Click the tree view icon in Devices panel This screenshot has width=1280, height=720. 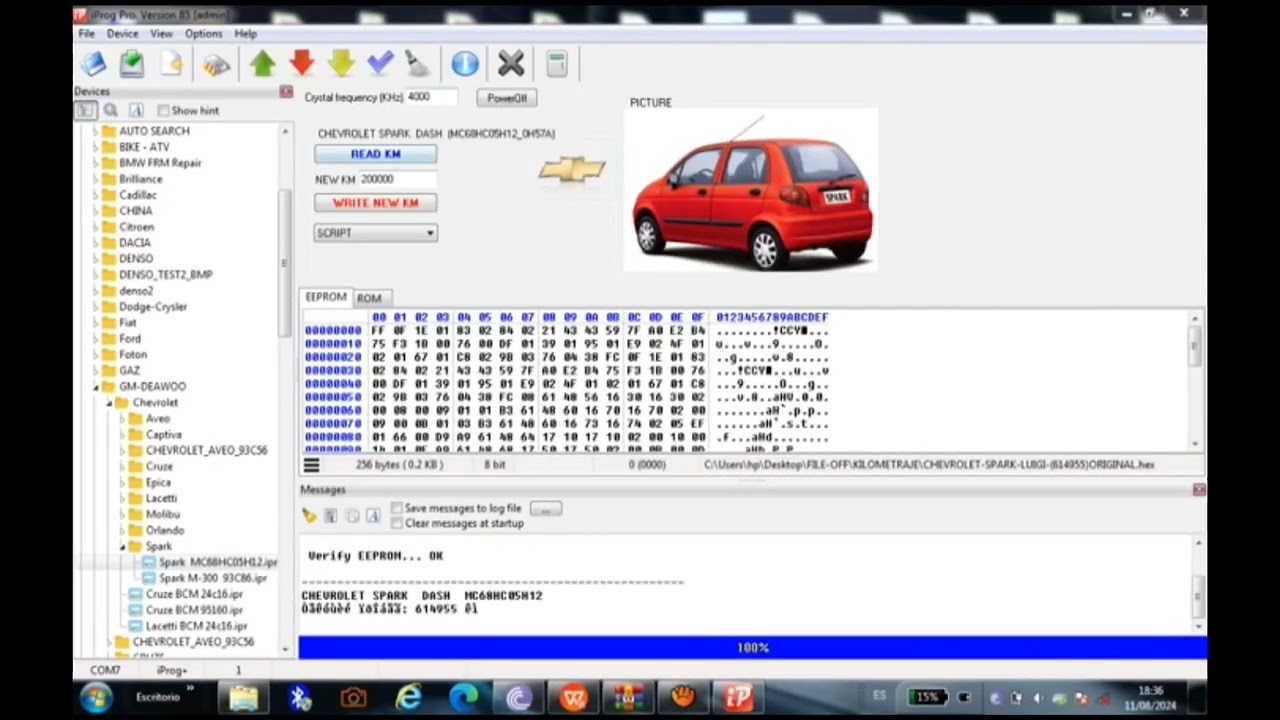pos(86,110)
